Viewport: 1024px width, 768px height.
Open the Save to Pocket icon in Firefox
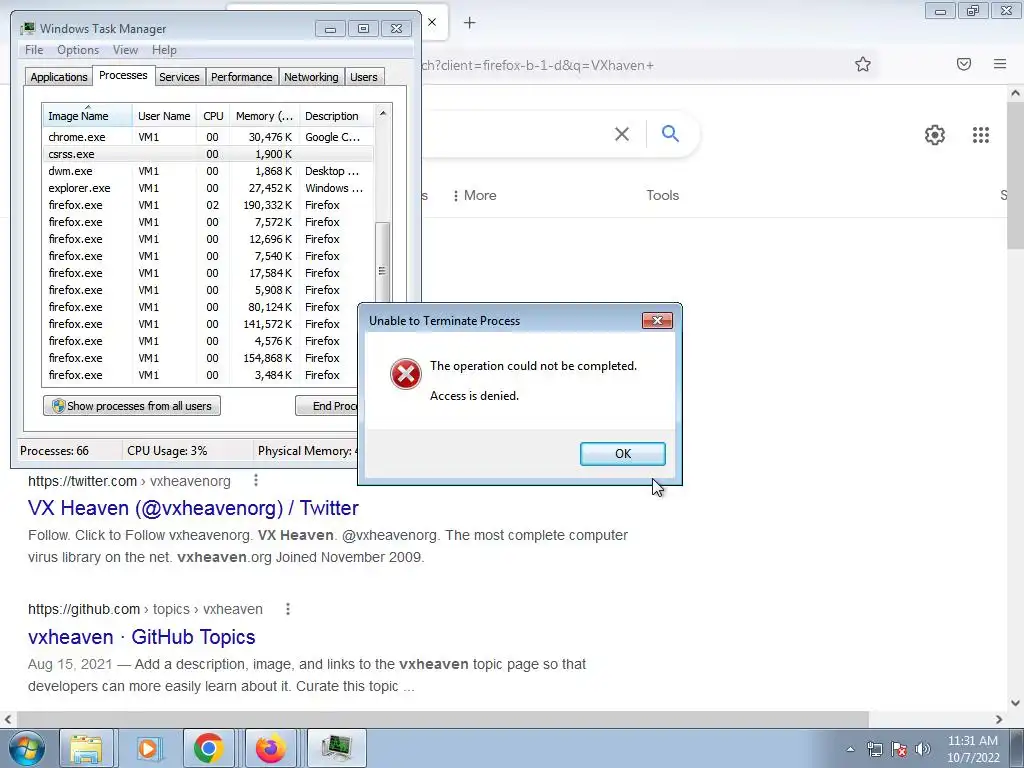point(964,64)
